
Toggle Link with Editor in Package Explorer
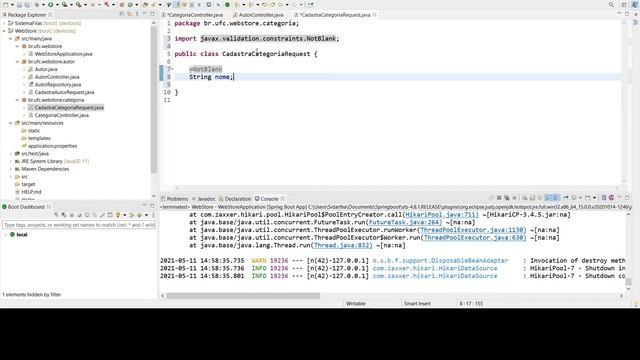[x=129, y=14]
